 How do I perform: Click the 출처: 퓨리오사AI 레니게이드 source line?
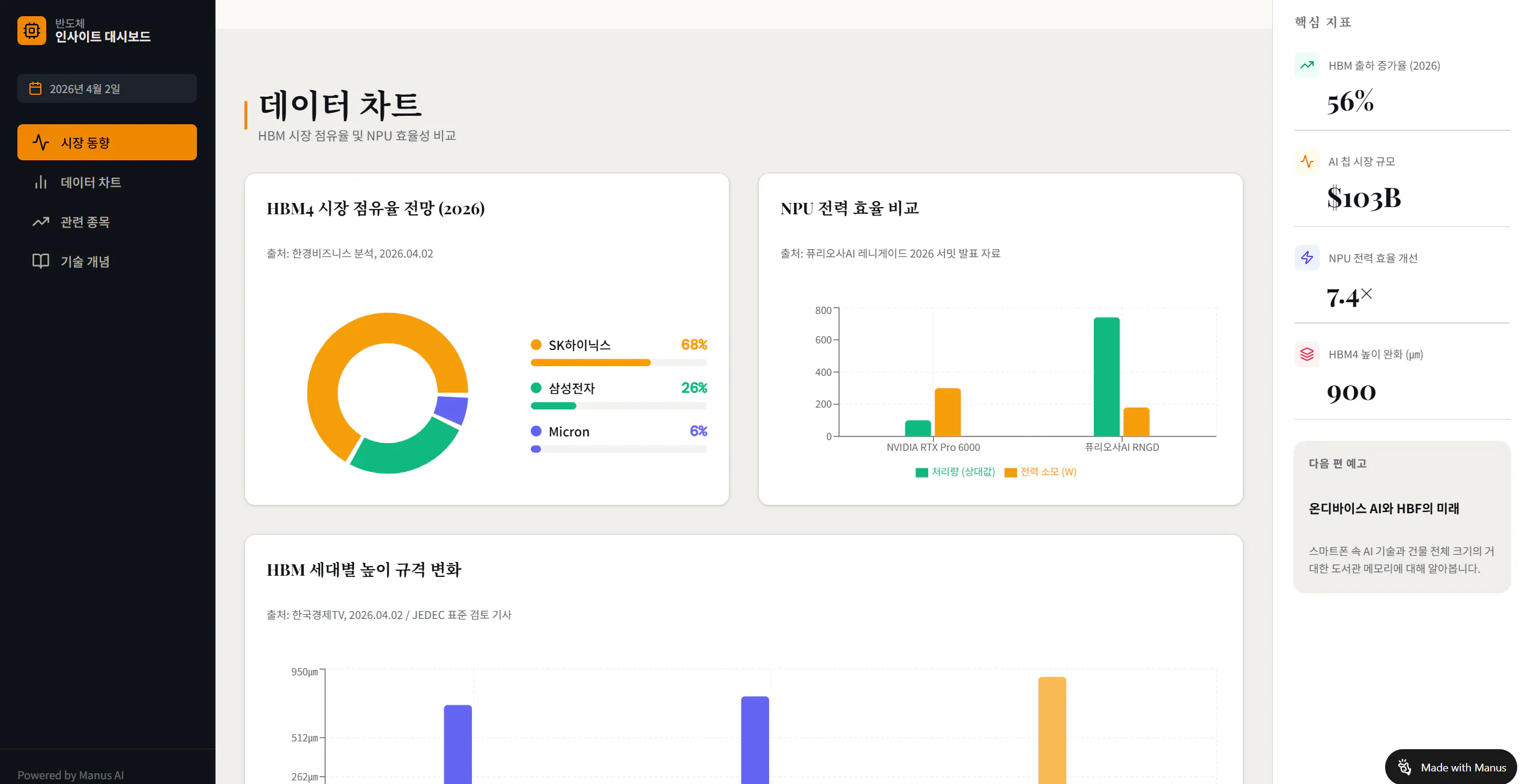click(890, 253)
